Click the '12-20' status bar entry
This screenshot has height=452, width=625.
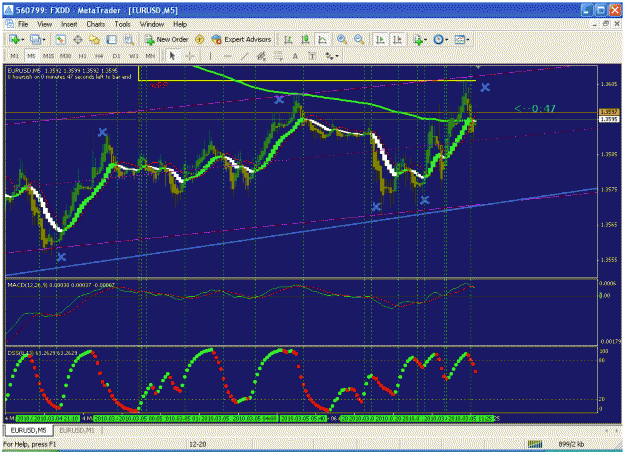pos(198,444)
